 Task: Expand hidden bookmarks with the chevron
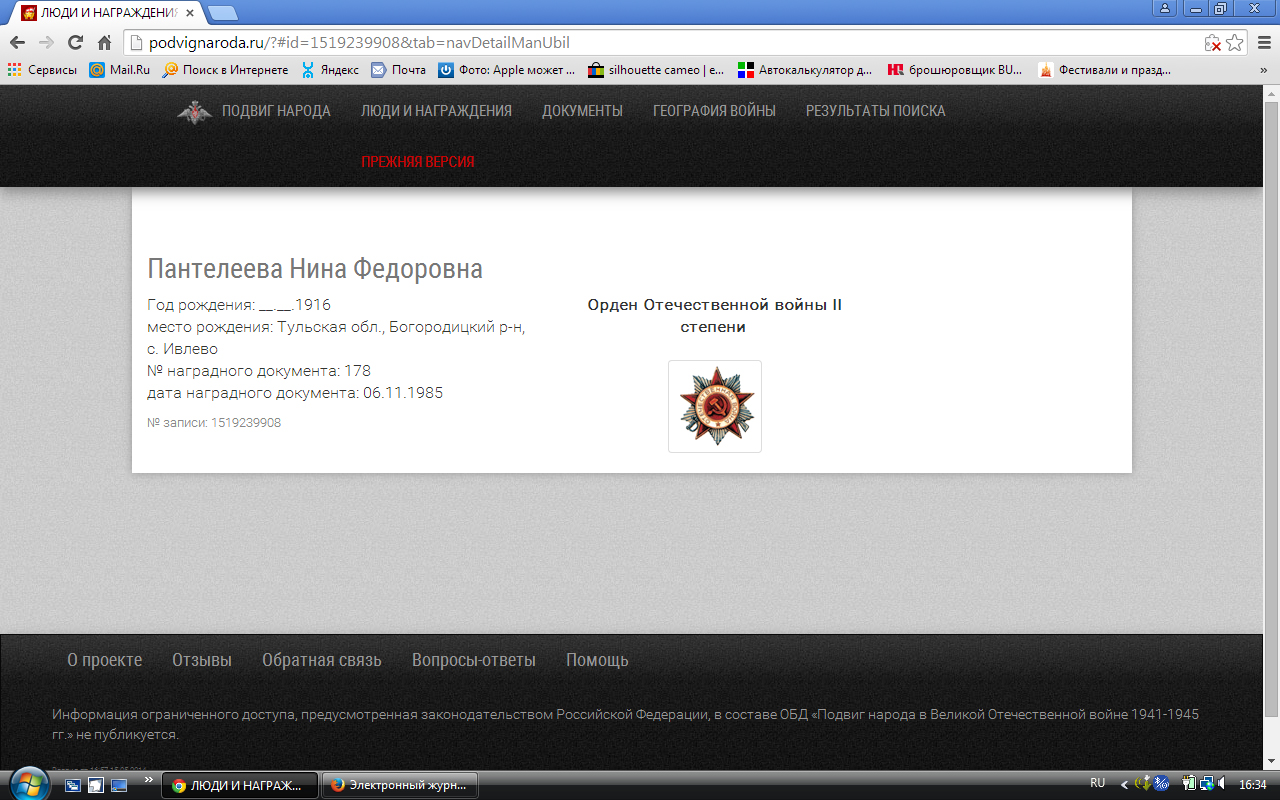click(x=1265, y=70)
